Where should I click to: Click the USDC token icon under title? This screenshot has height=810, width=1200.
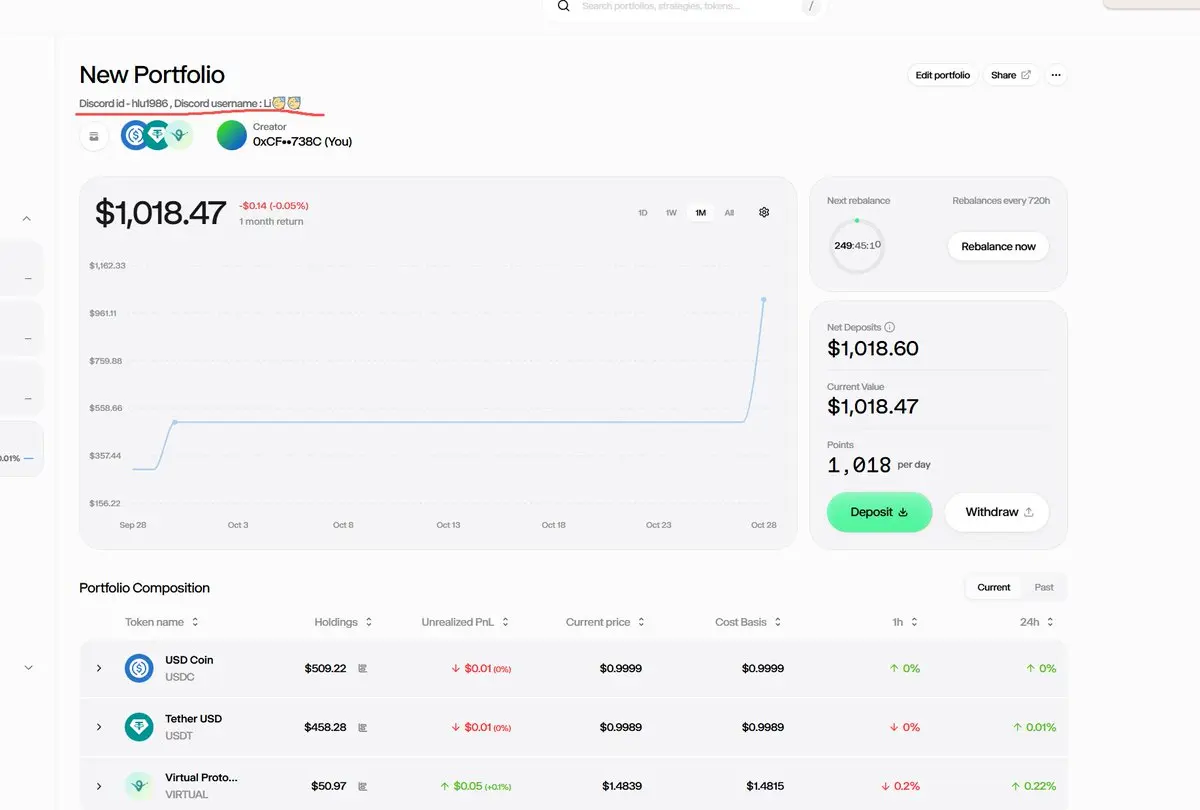(x=135, y=135)
